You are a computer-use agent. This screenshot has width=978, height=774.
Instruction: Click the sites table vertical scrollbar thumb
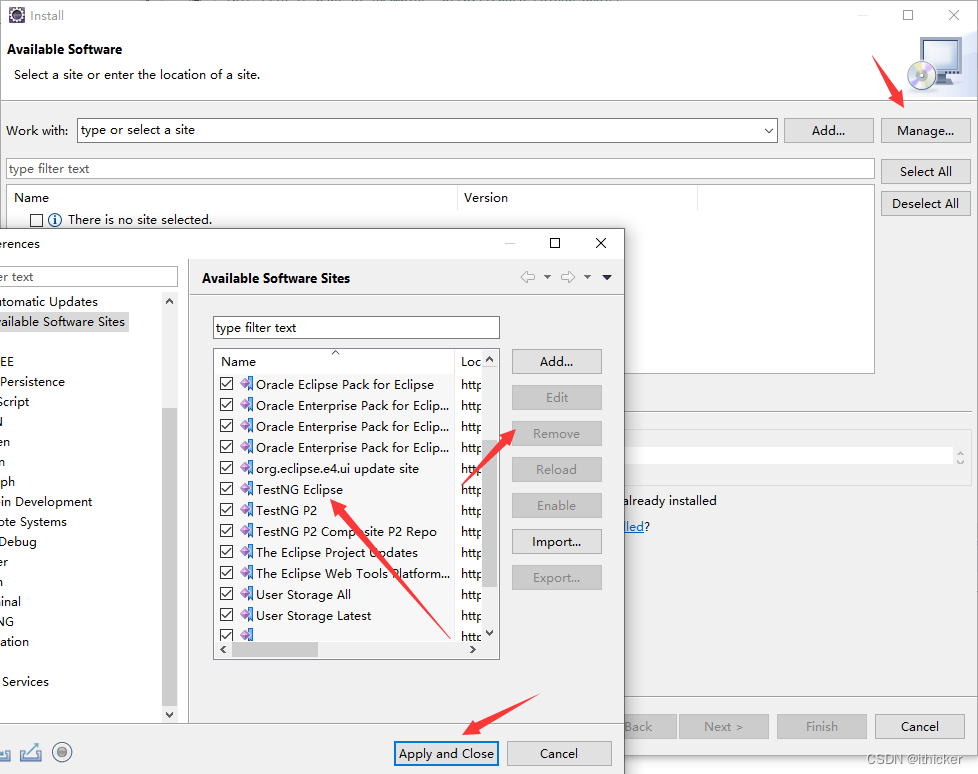[x=490, y=513]
